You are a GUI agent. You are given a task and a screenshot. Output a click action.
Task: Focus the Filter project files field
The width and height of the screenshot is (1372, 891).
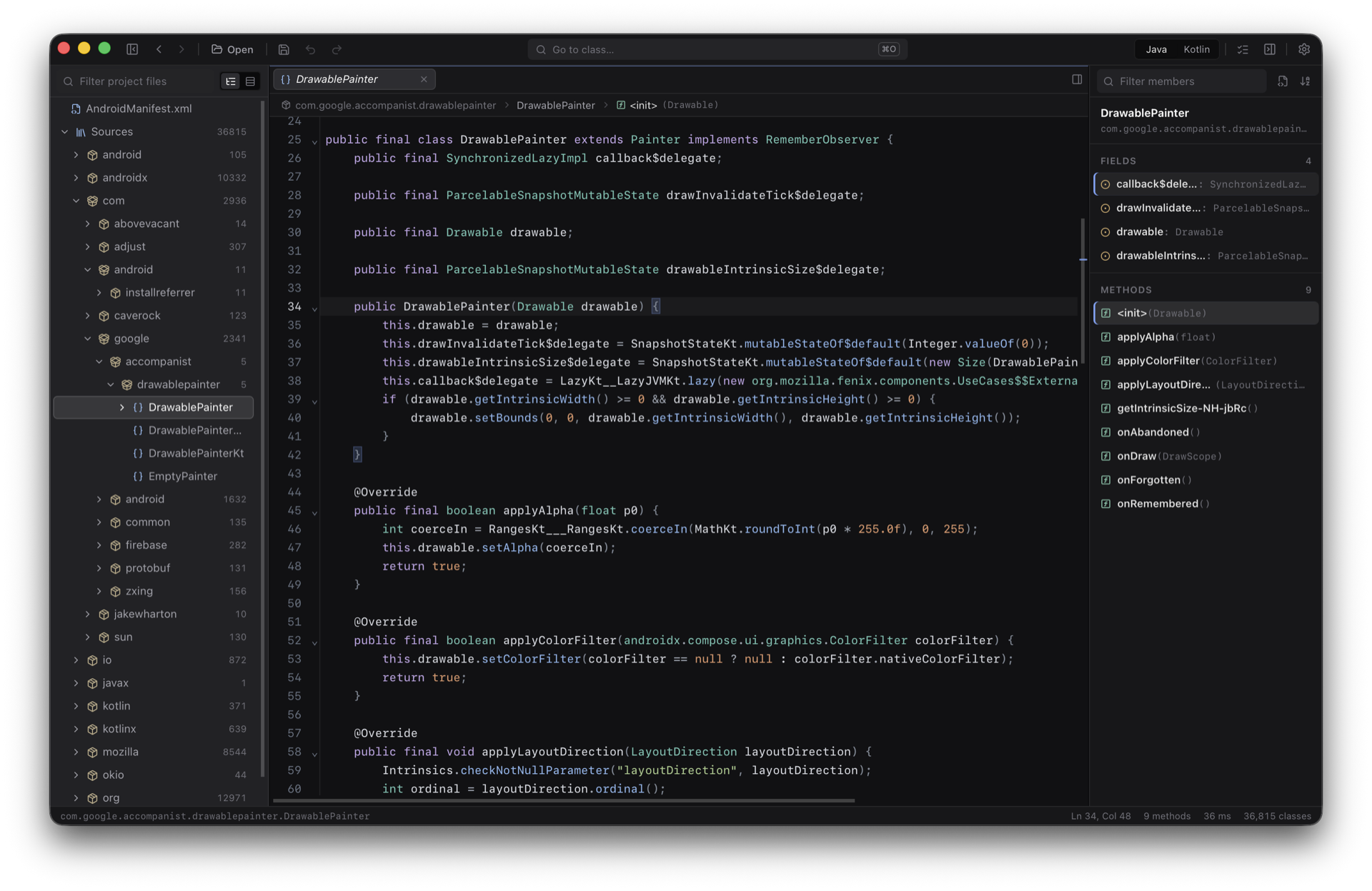click(139, 81)
